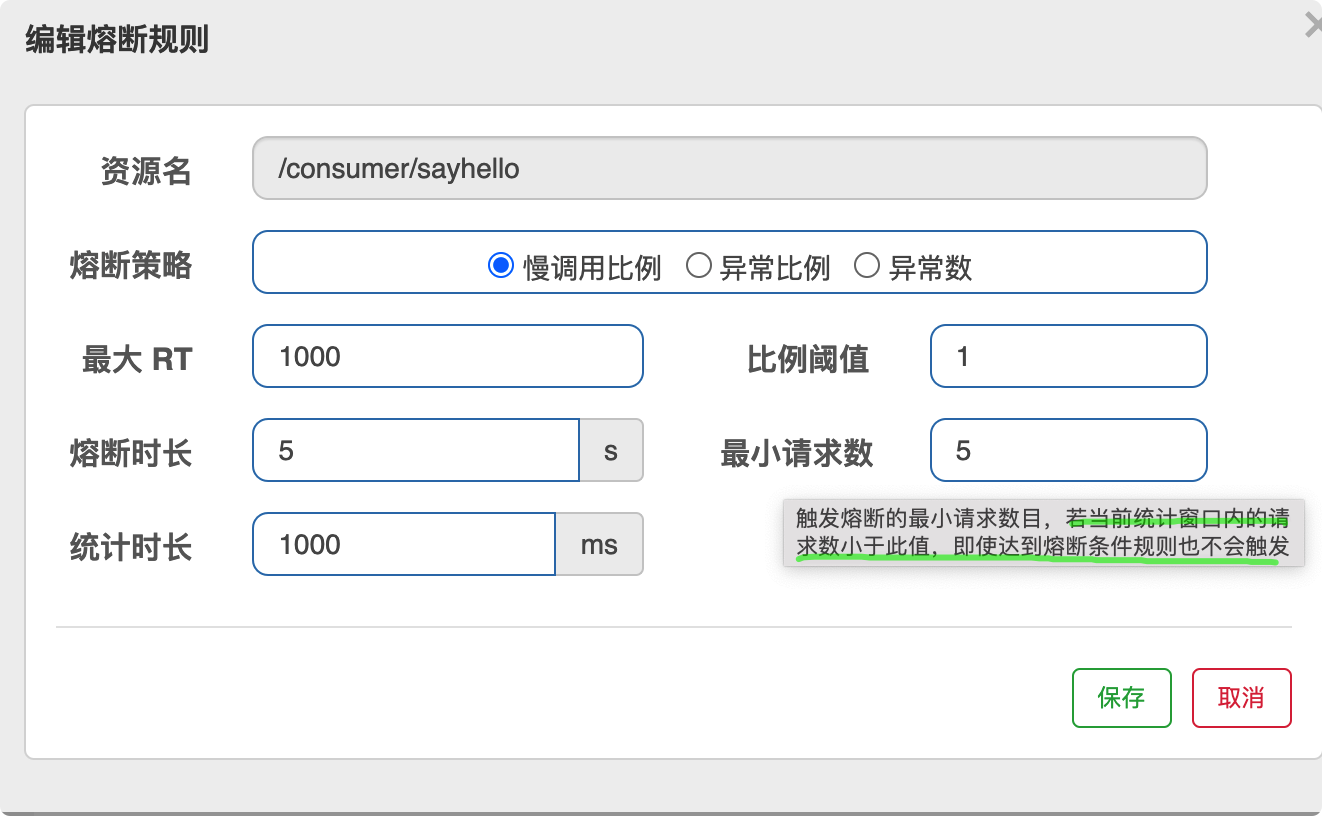The height and width of the screenshot is (816, 1322).
Task: Click the 熔断时长 label
Action: coord(131,454)
